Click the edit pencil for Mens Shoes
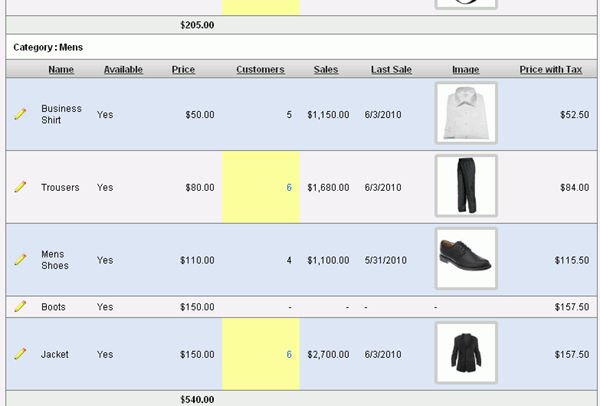This screenshot has height=406, width=600. click(x=20, y=260)
